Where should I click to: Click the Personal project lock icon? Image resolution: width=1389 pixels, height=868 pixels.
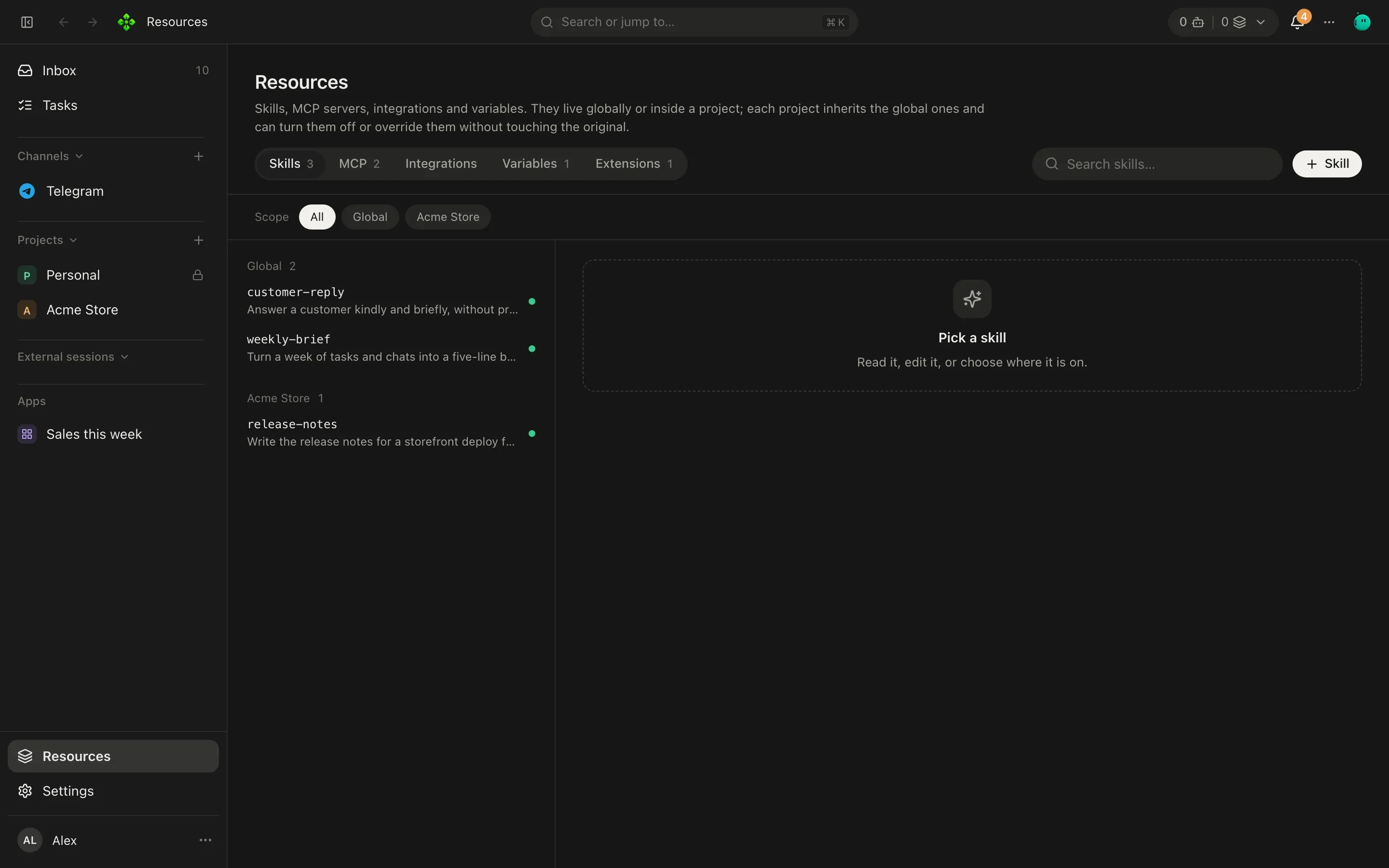197,275
